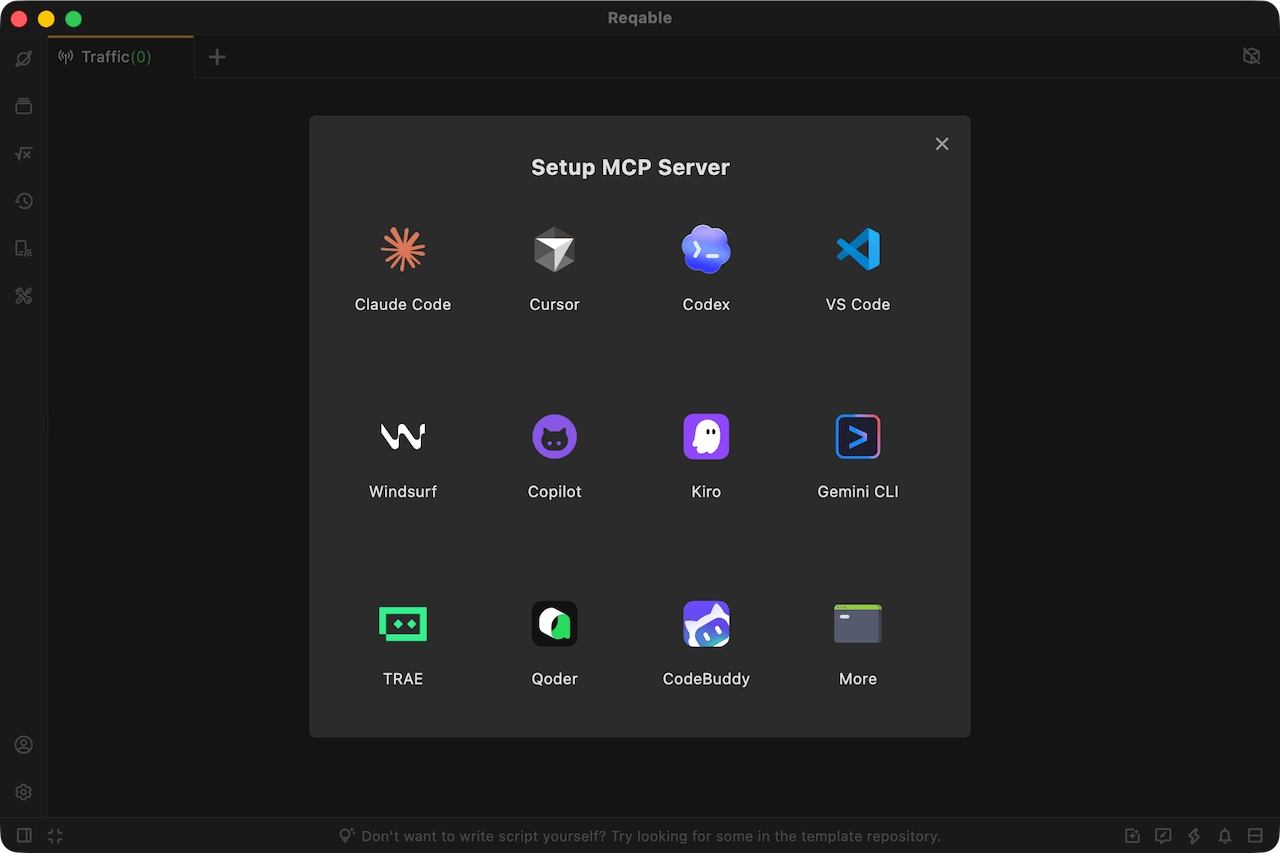Open the planet icon in the sidebar
This screenshot has width=1280, height=853.
24,59
